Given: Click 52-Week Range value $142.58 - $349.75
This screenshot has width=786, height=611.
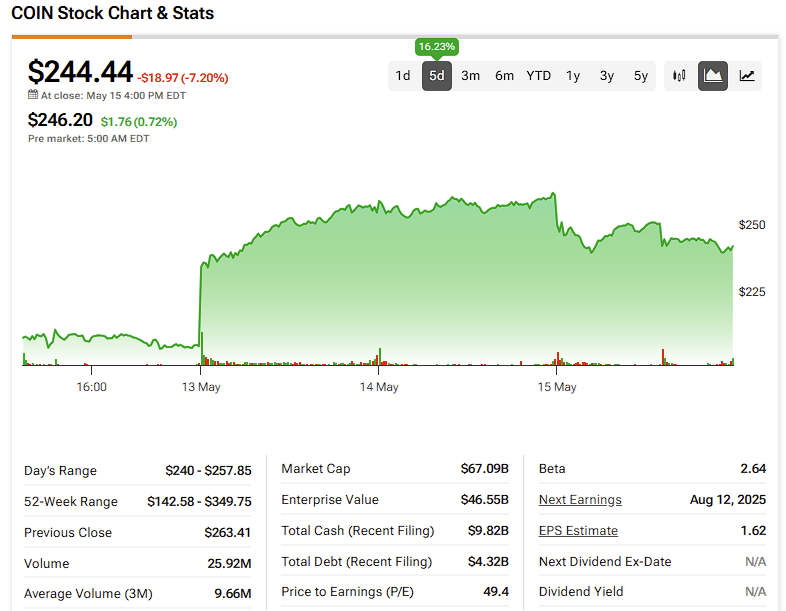Looking at the screenshot, I should pos(200,502).
